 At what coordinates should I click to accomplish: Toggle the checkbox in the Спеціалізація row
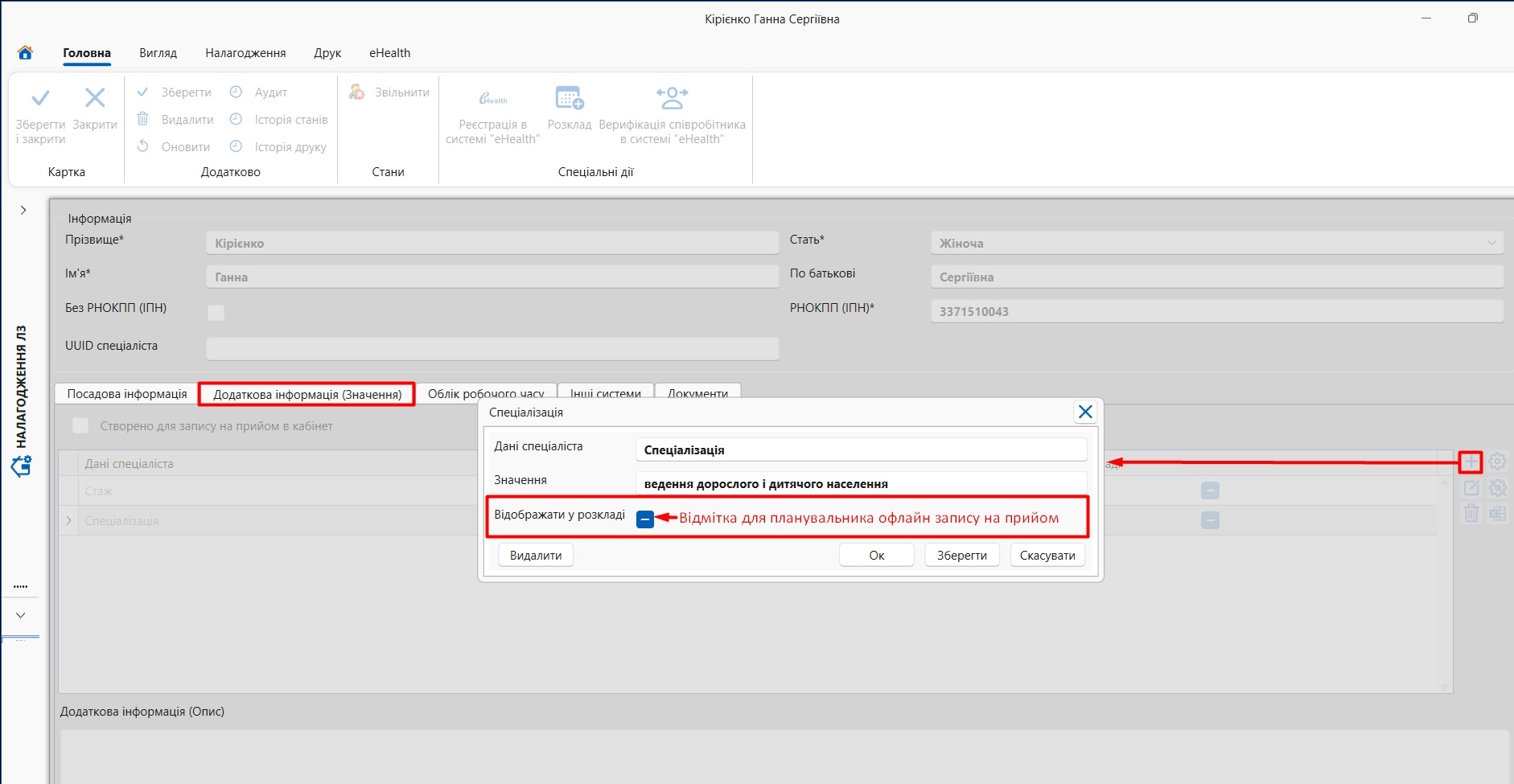(1210, 520)
